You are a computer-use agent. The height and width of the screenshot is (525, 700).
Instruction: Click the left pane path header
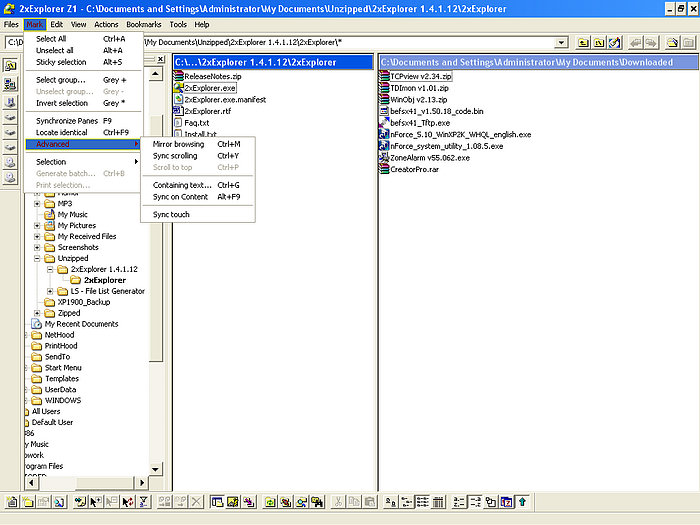[x=273, y=62]
